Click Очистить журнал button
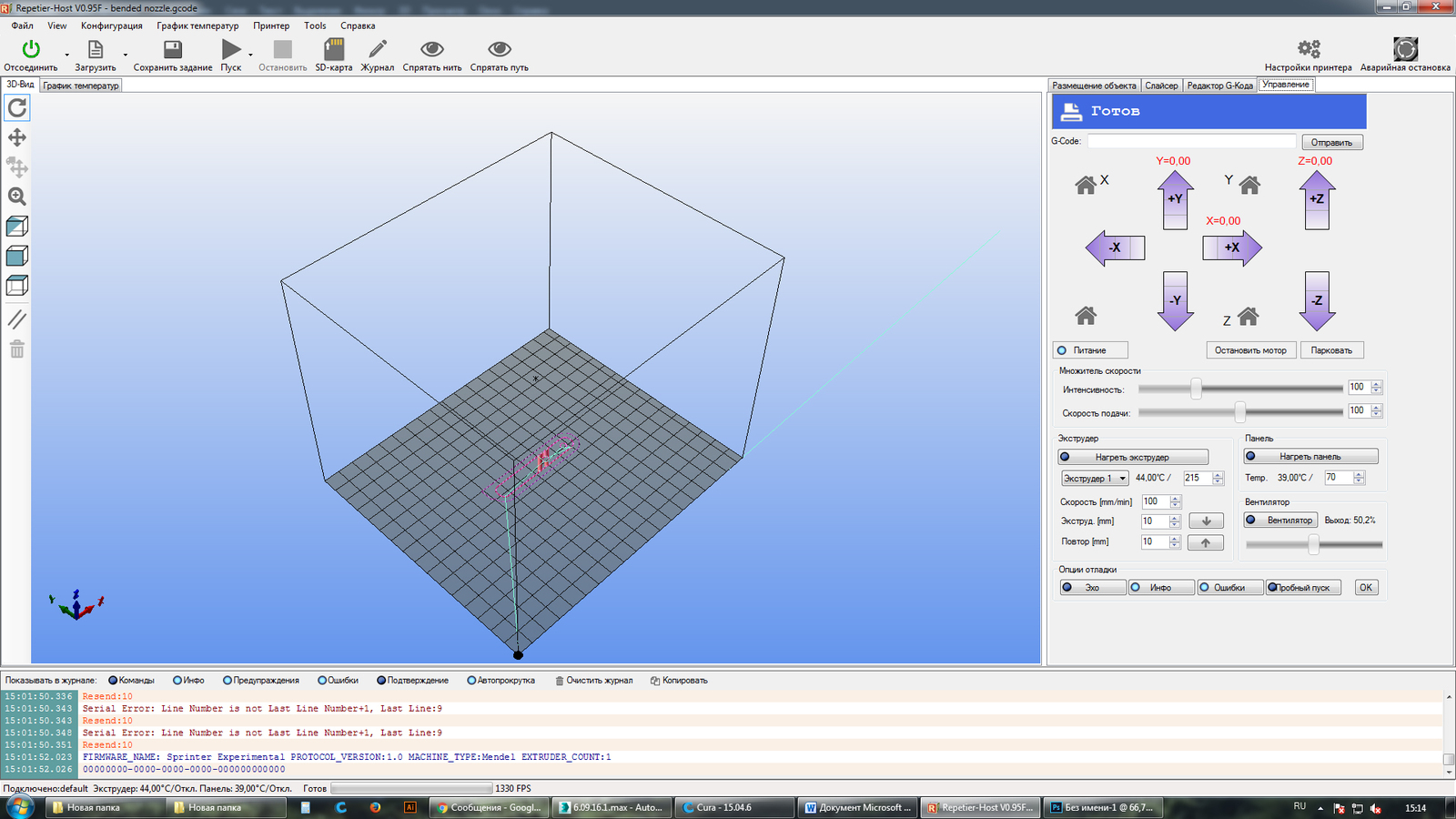Viewport: 1456px width, 819px height. click(593, 681)
